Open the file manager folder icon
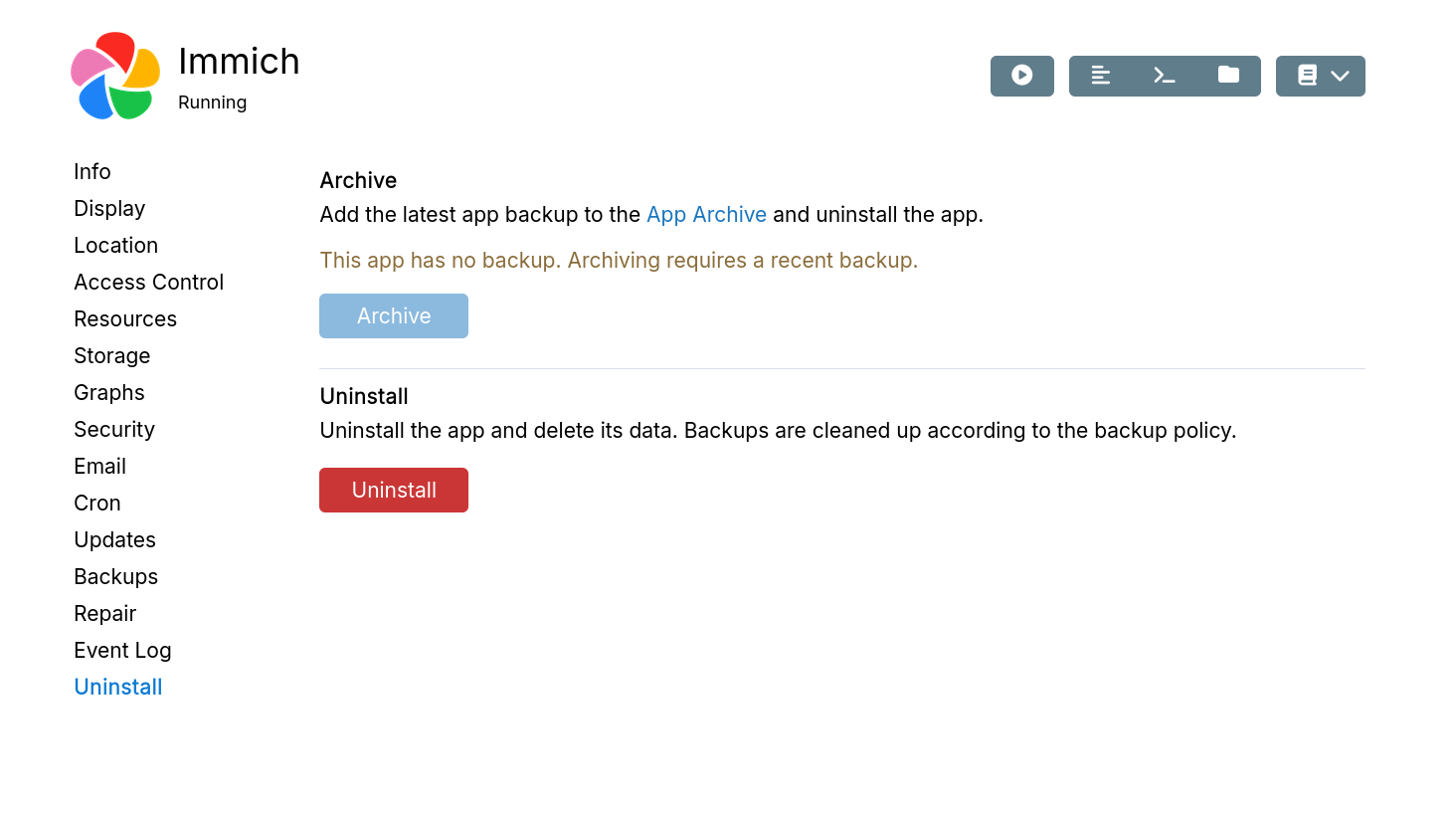 point(1228,76)
